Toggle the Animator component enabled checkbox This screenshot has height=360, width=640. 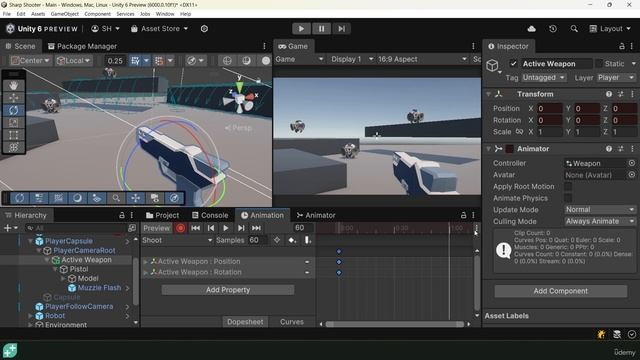click(509, 149)
